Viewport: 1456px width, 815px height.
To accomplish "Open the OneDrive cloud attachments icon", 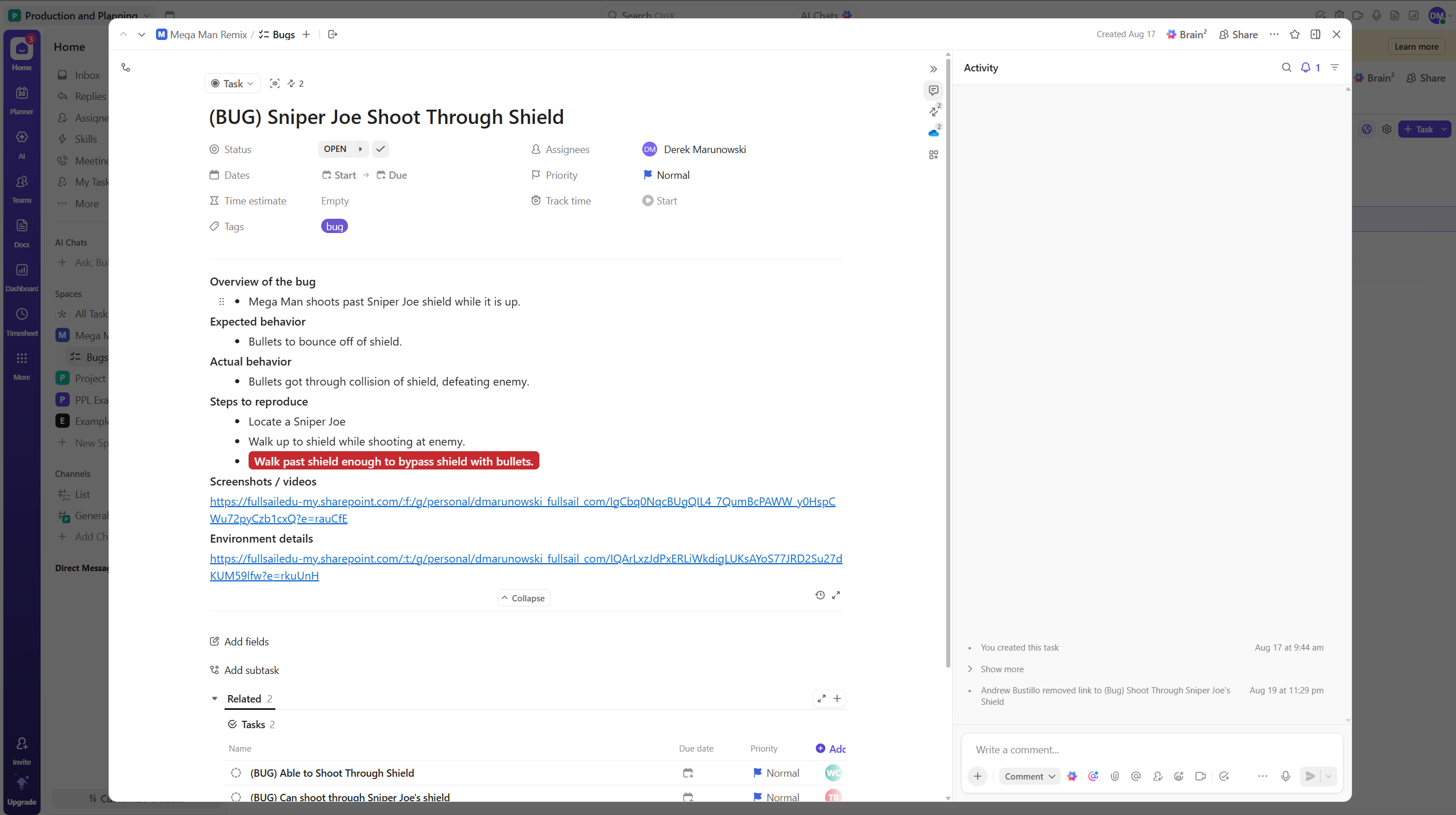I will point(934,133).
